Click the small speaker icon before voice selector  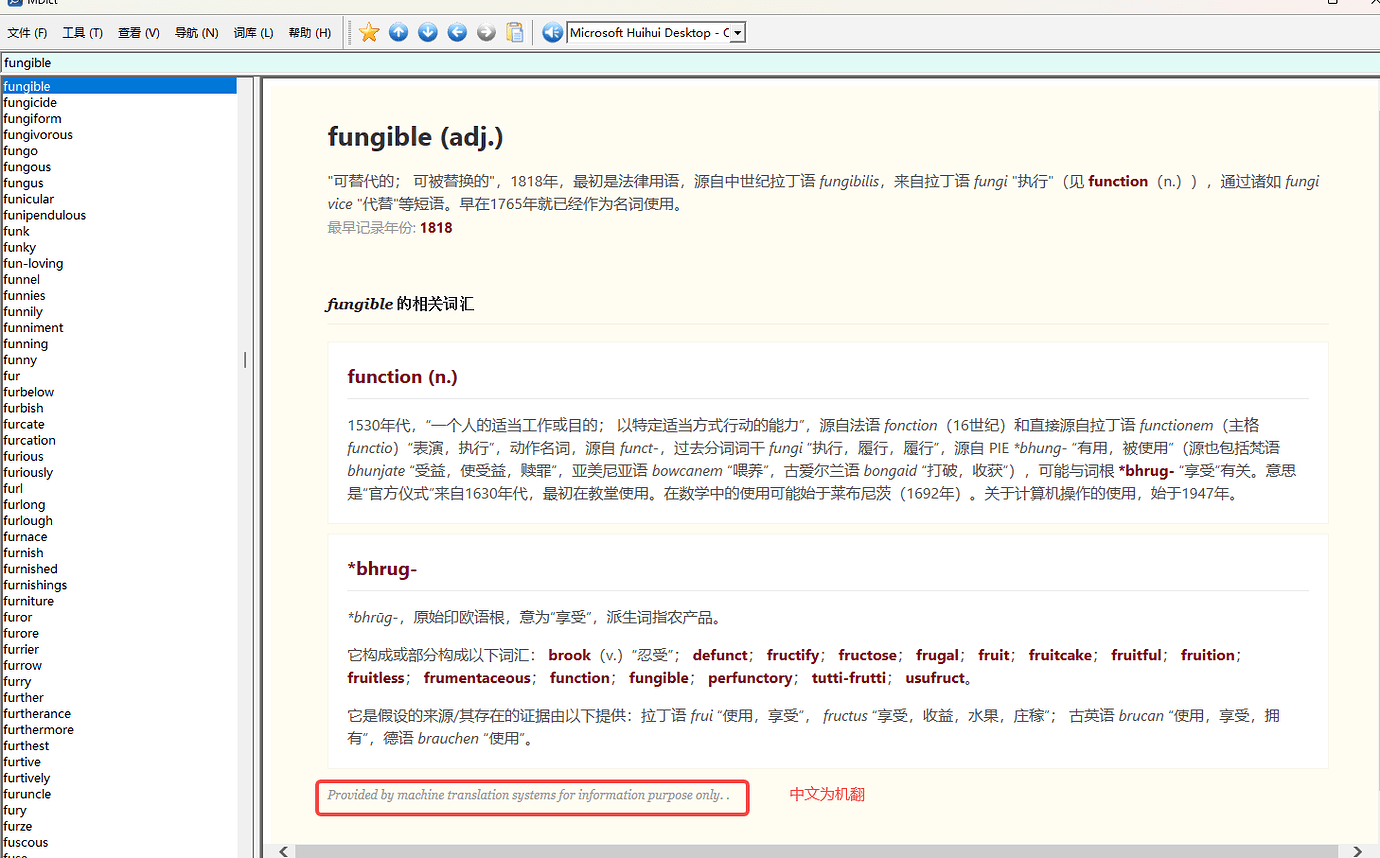pyautogui.click(x=552, y=32)
